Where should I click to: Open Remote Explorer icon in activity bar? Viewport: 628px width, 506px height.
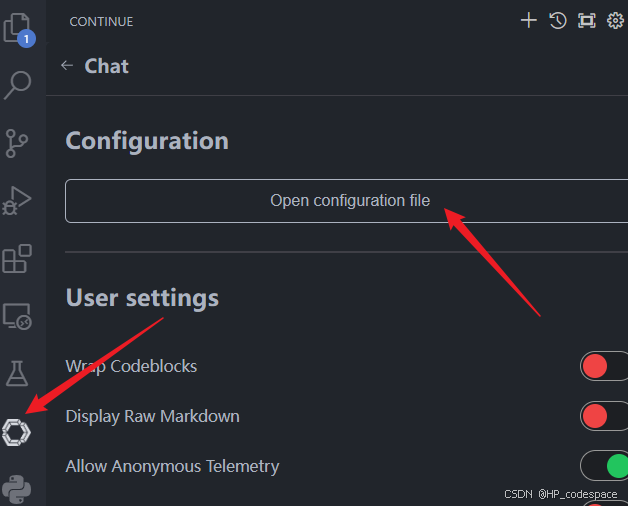coord(18,316)
